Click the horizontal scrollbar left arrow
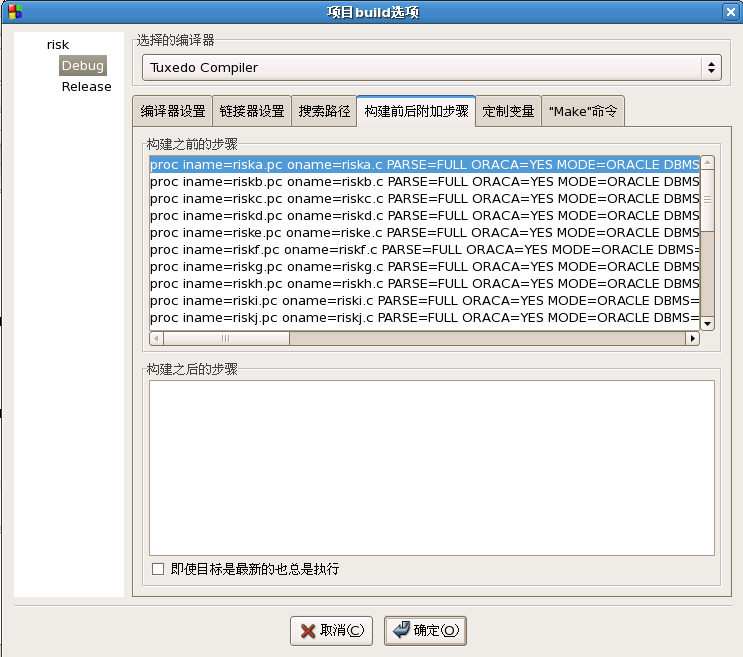The width and height of the screenshot is (743, 657). tap(156, 338)
